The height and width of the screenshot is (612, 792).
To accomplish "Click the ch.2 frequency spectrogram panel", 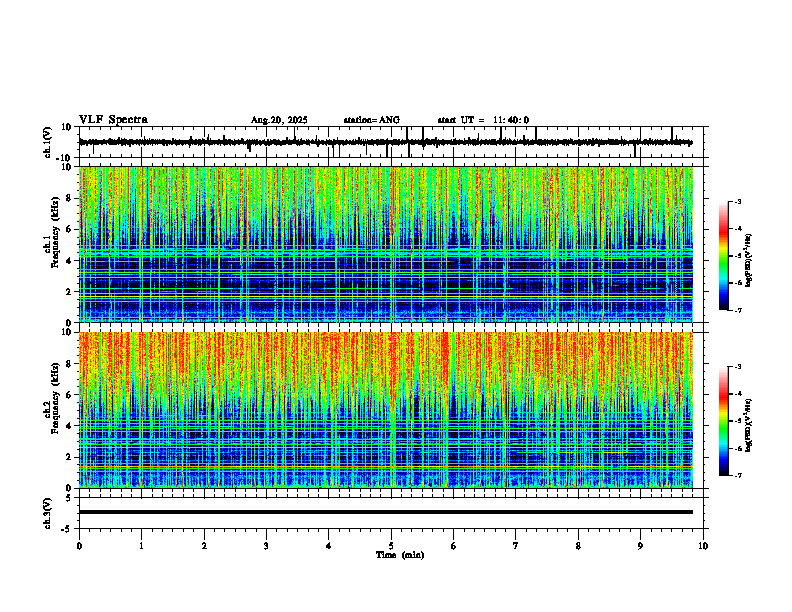I will coord(385,410).
